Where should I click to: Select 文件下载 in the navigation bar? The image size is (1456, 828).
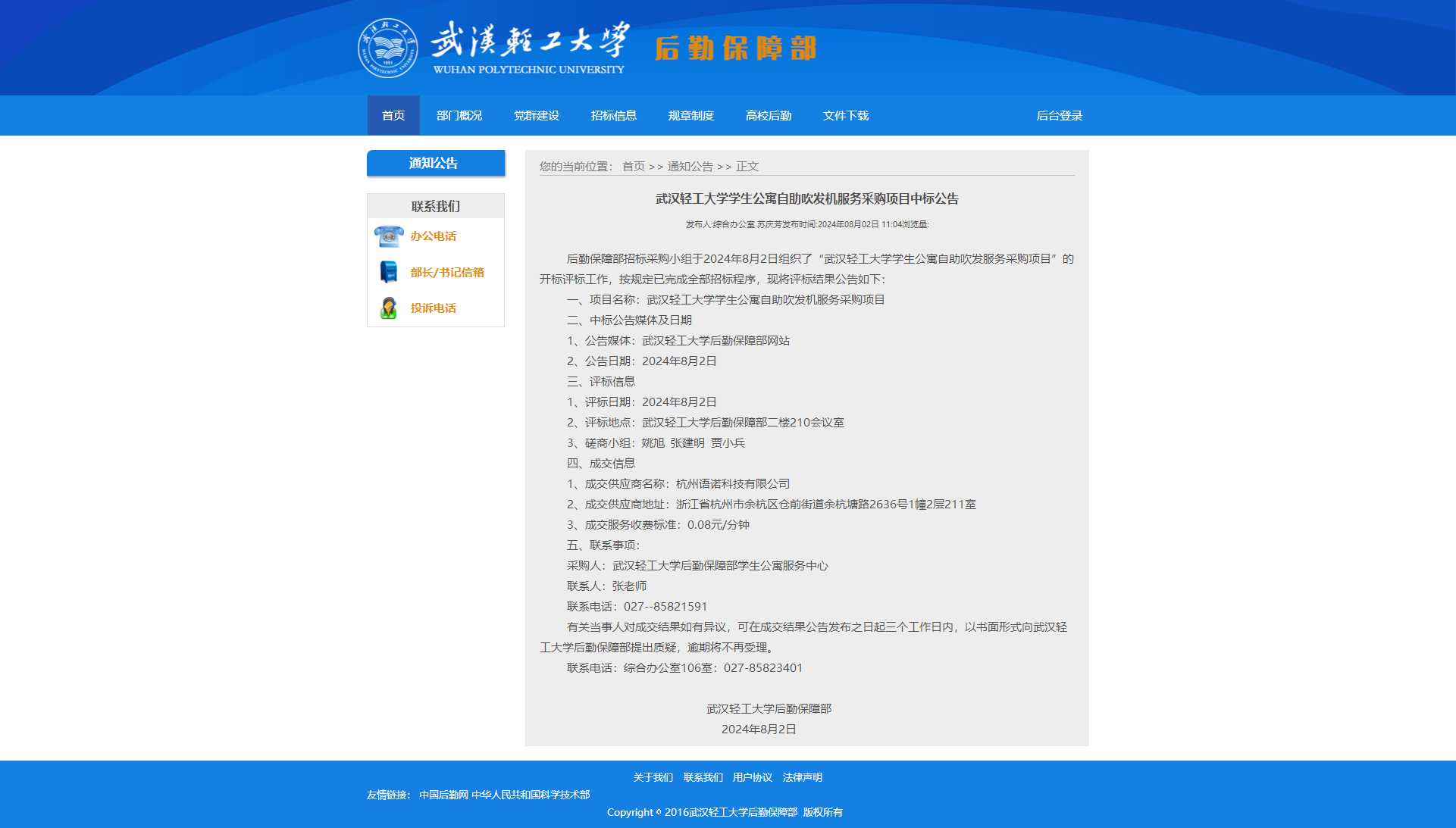pos(846,116)
